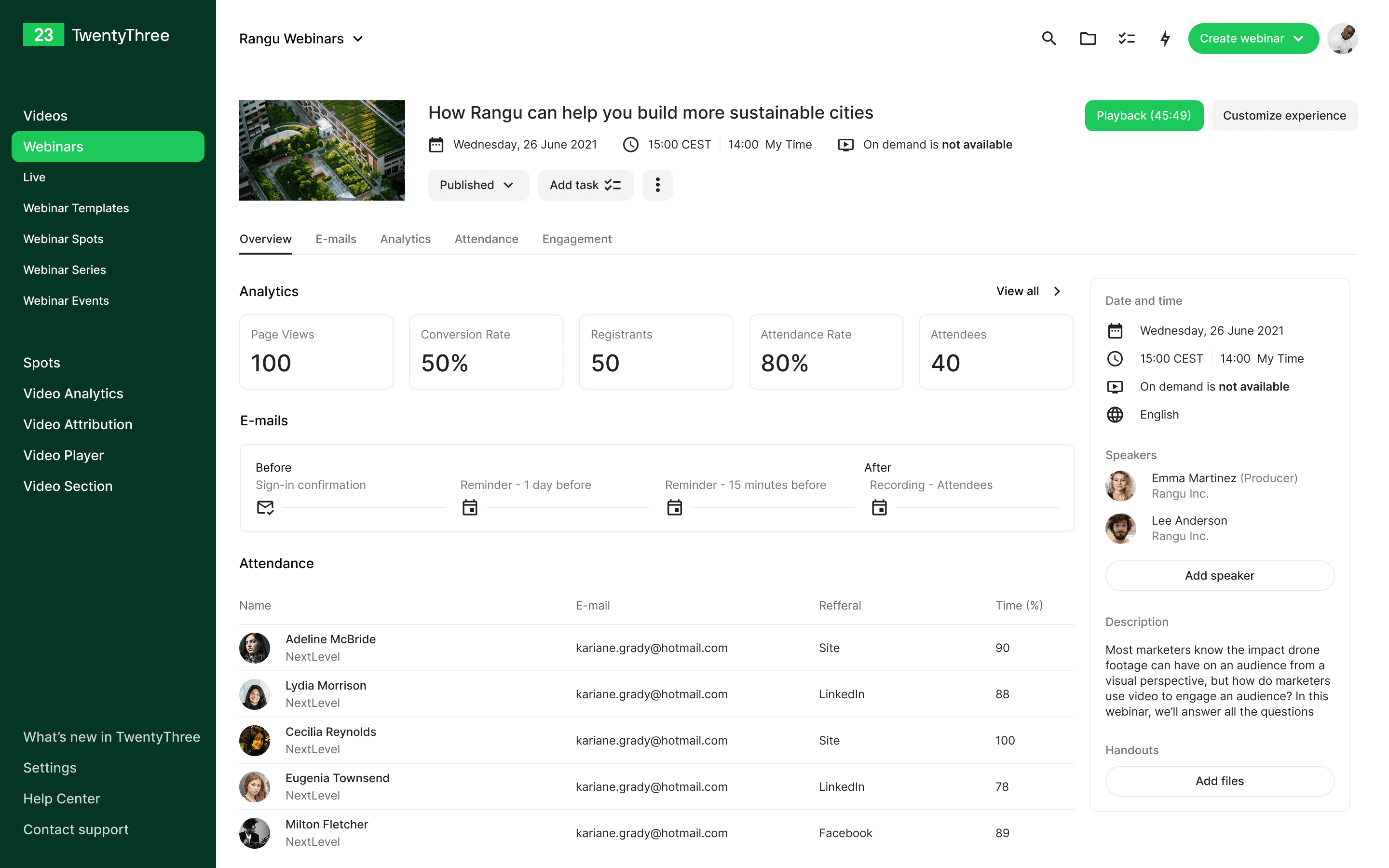Click the header clock icon beside 15:00 CEST
The width and height of the screenshot is (1389, 868).
coord(631,145)
